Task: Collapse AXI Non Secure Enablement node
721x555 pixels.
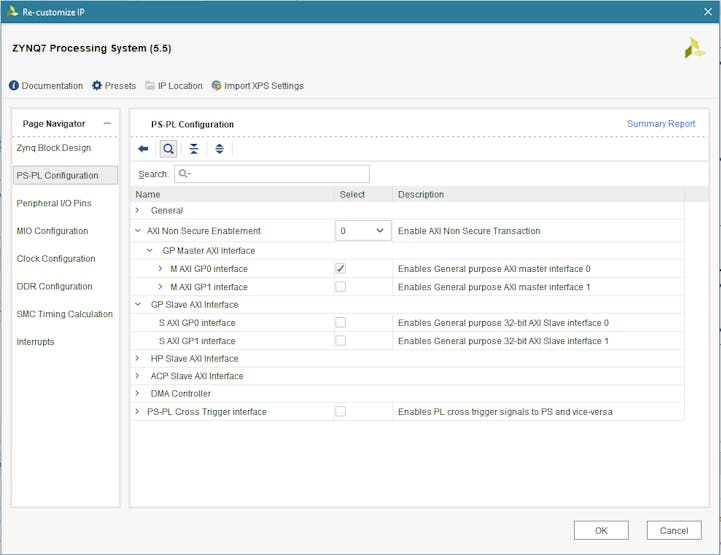Action: click(x=137, y=230)
